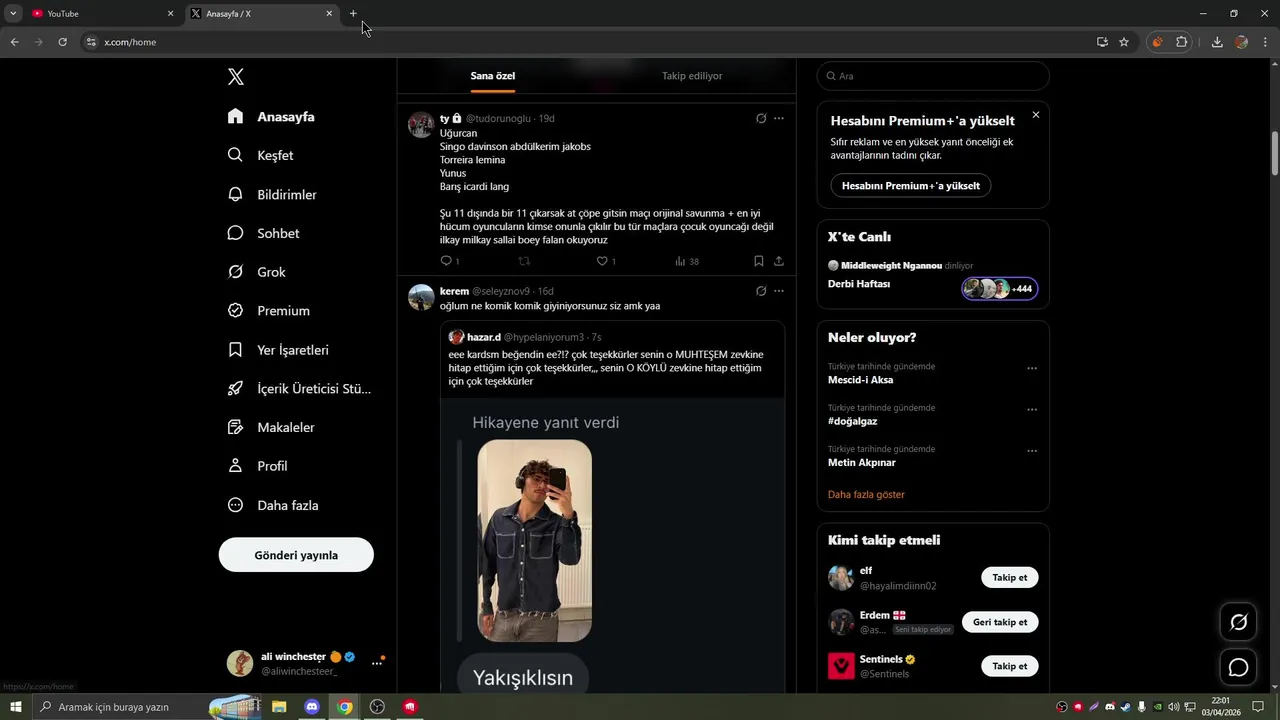Click the X logo in the sidebar

pos(236,77)
